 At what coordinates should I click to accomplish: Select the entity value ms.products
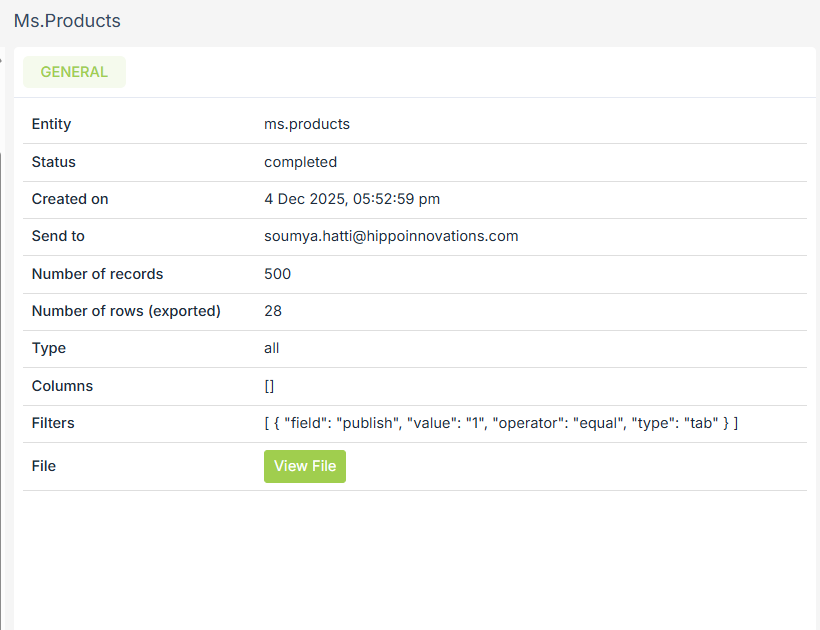(x=307, y=124)
